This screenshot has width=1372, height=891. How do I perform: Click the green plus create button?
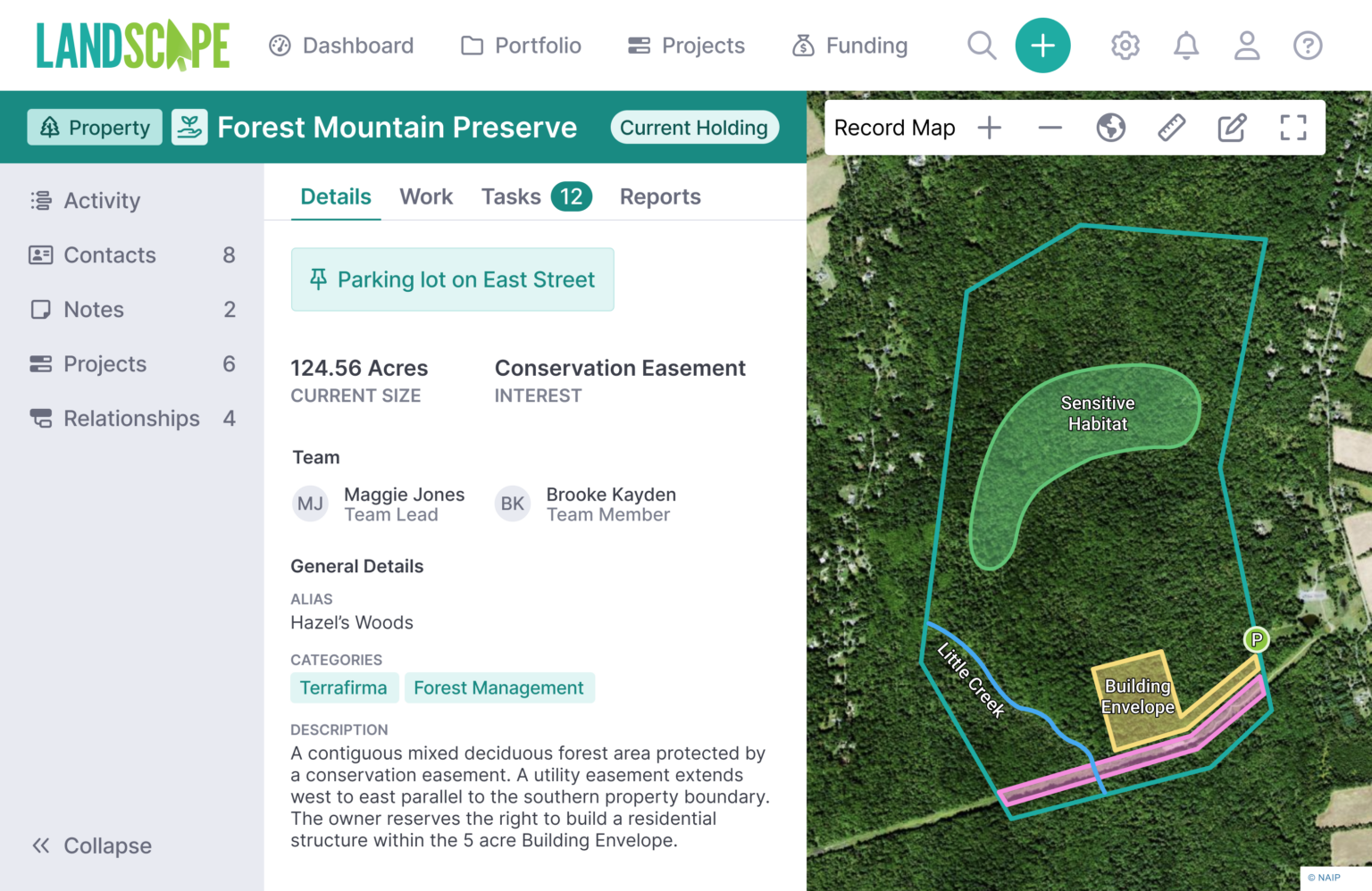(1042, 46)
